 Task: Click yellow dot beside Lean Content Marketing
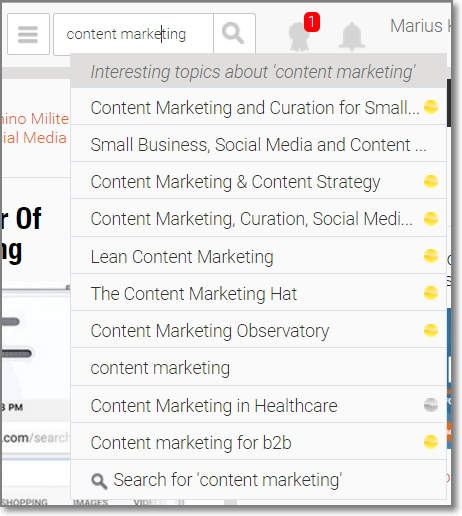(x=431, y=256)
